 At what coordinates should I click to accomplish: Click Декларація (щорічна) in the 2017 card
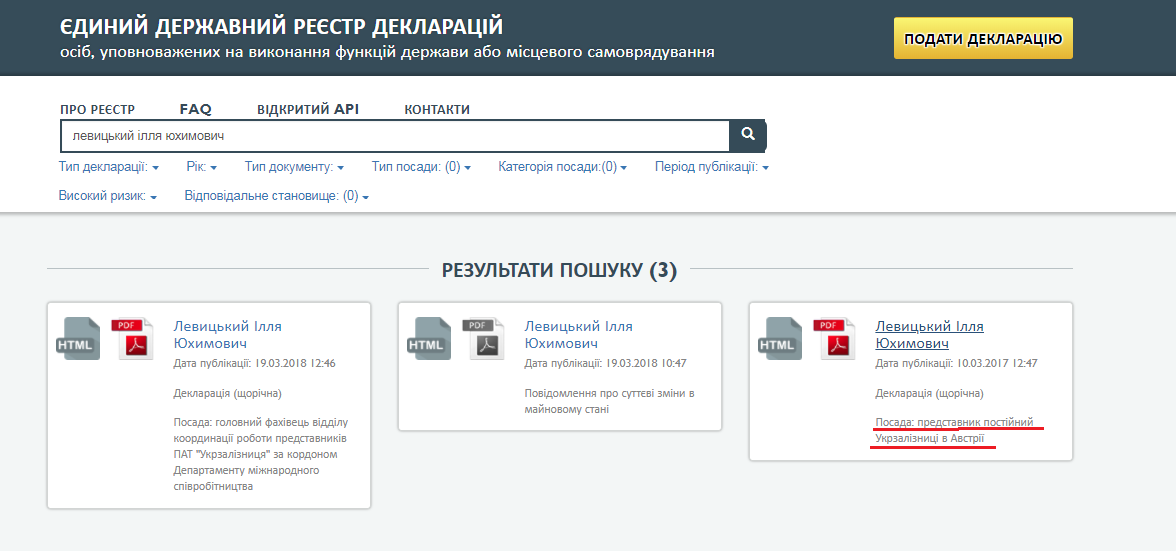(x=929, y=393)
